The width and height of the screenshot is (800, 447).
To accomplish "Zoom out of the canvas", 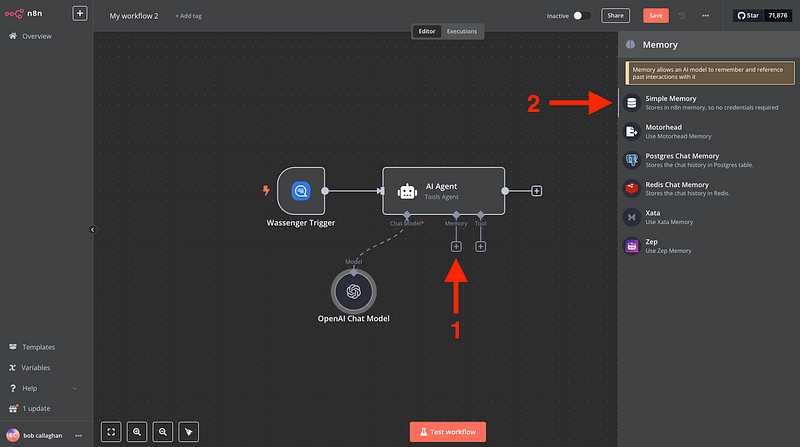I will 163,432.
